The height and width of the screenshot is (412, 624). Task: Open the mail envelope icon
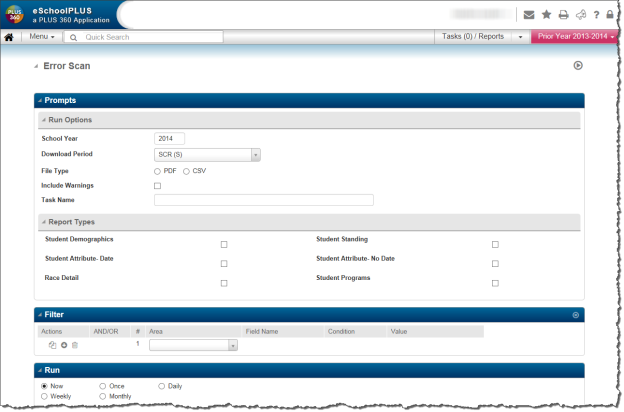pyautogui.click(x=529, y=15)
